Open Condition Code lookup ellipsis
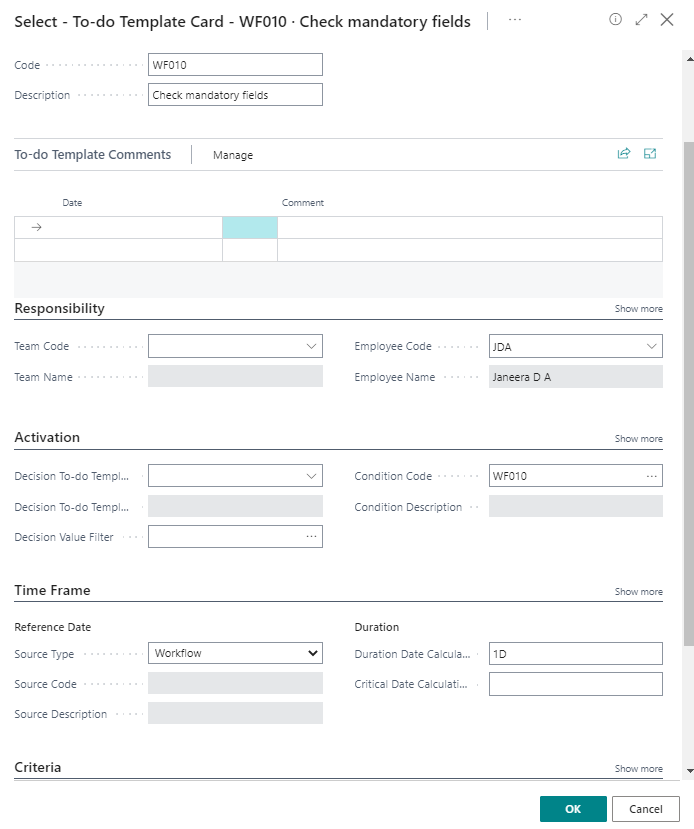694x829 pixels. click(x=652, y=477)
